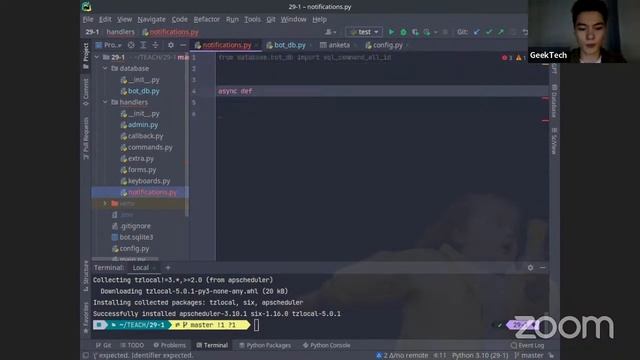Open the Structure sidebar tool window
Screen dimensions: 640x360
coord(86,276)
